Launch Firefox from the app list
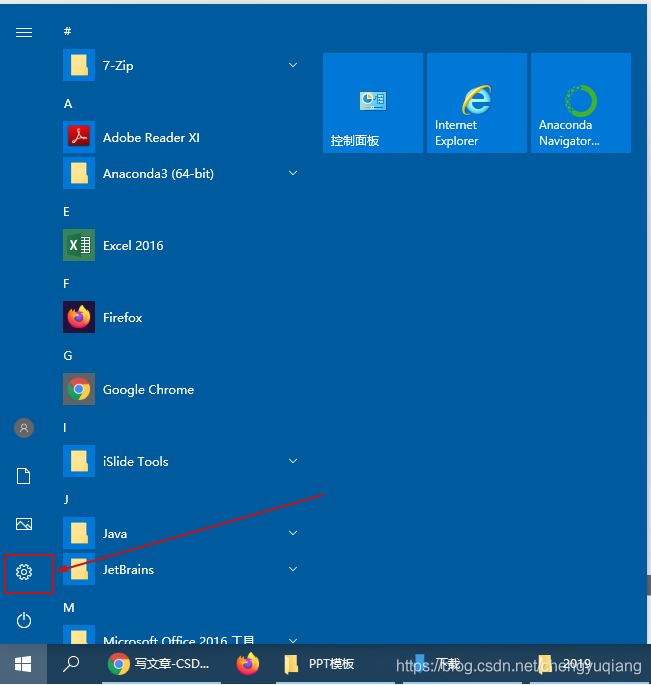Screen dimensions: 651x685 182,317
